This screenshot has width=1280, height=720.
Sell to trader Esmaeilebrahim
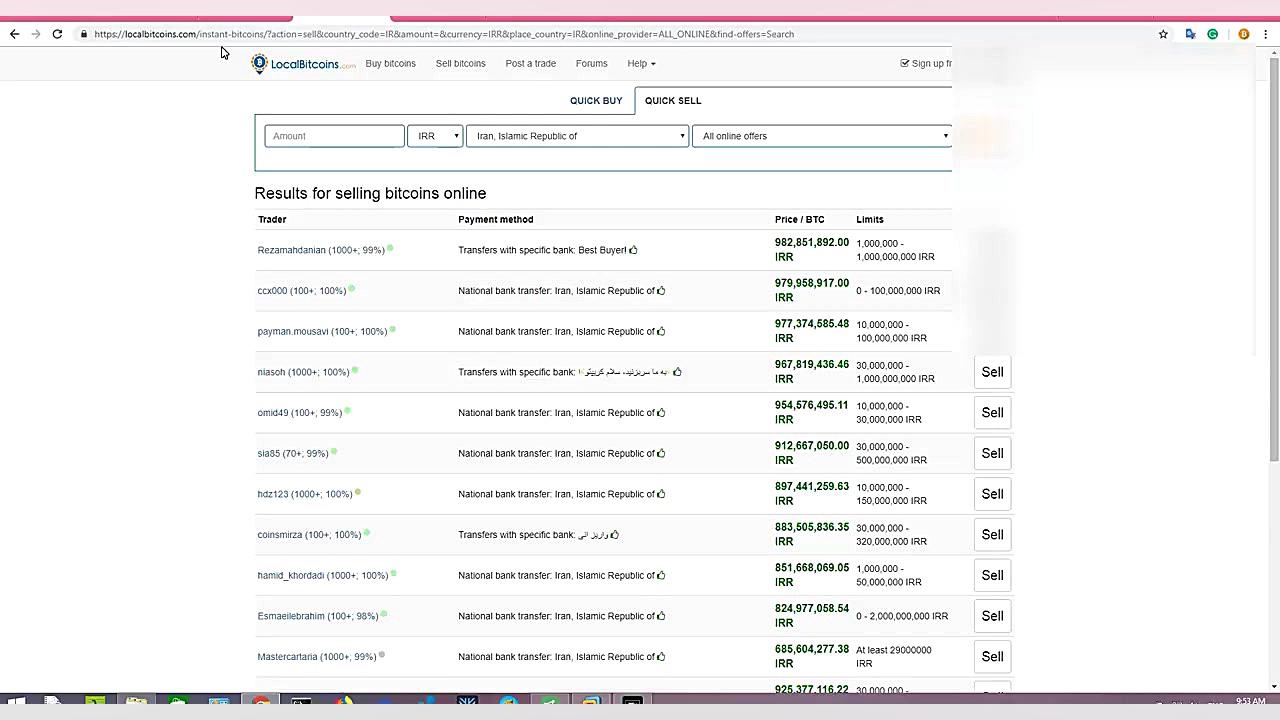click(x=992, y=616)
